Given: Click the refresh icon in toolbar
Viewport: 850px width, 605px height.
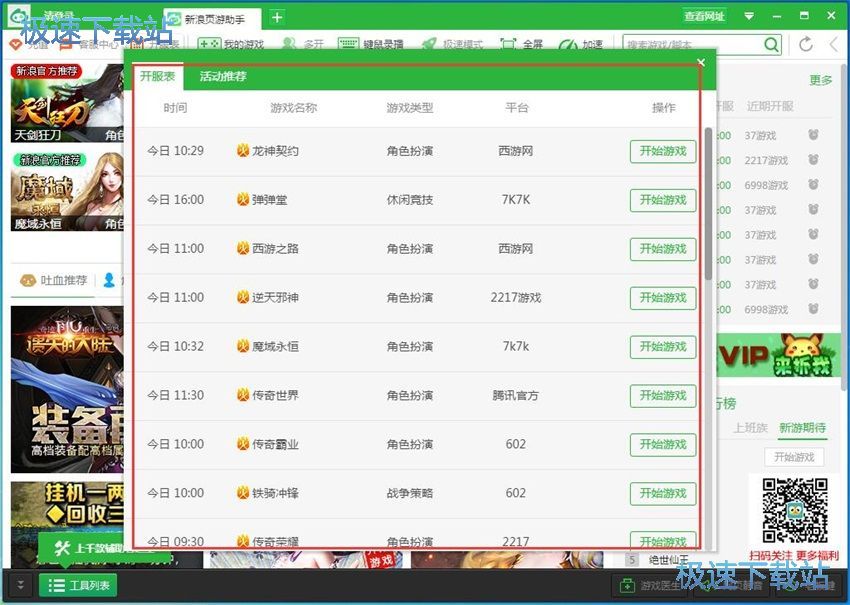Looking at the screenshot, I should pos(806,44).
